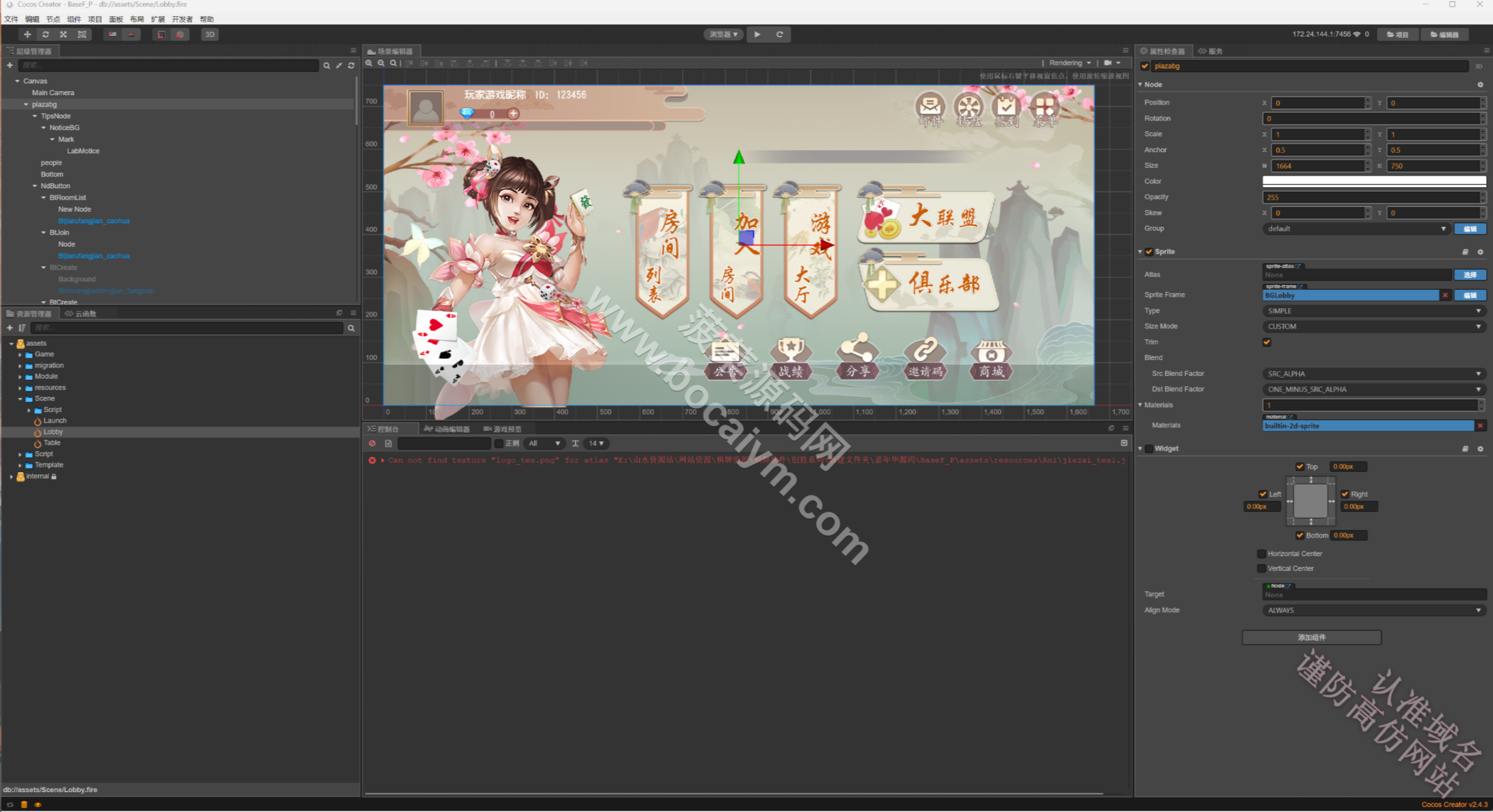Switch to the 游戏预览 tab
Image resolution: width=1493 pixels, height=812 pixels.
pos(502,429)
